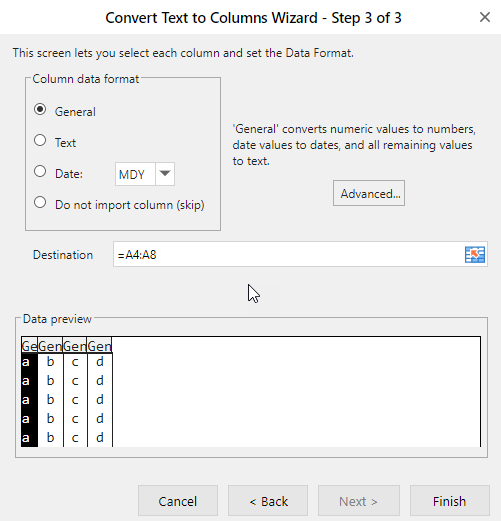
Task: Click the Finish button
Action: coord(450,501)
